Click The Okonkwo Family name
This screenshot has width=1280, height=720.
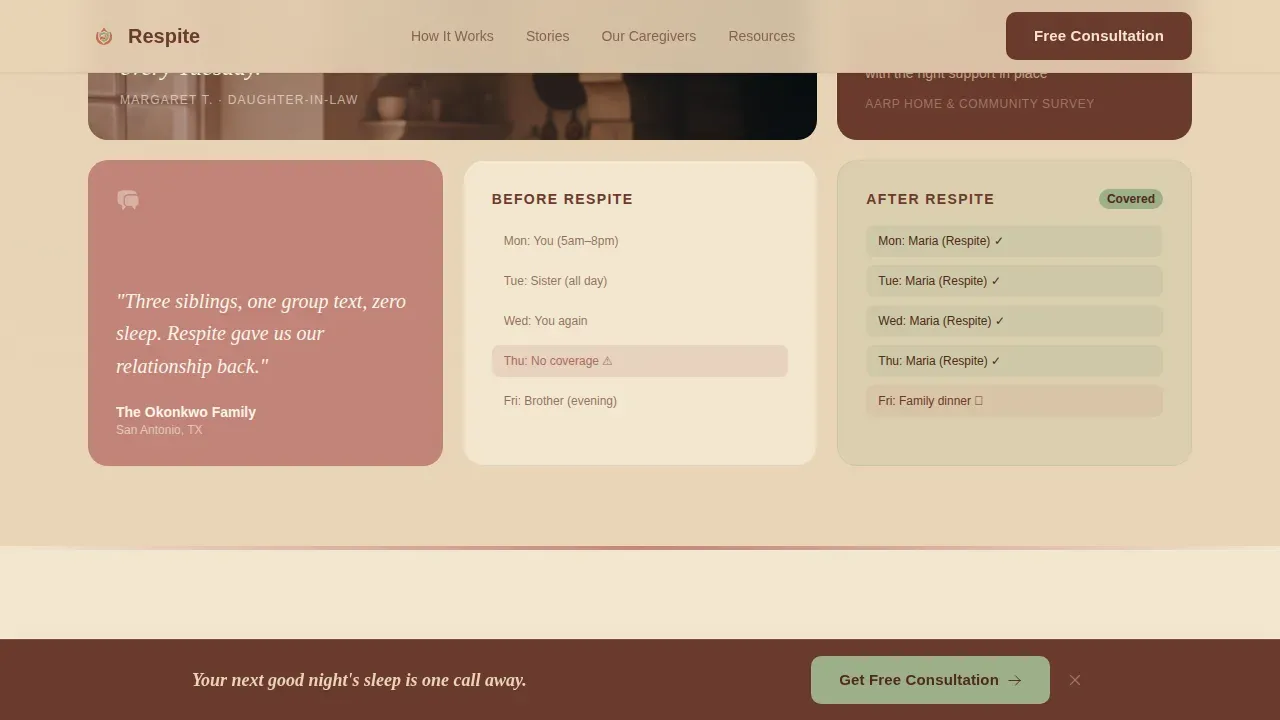(x=186, y=412)
